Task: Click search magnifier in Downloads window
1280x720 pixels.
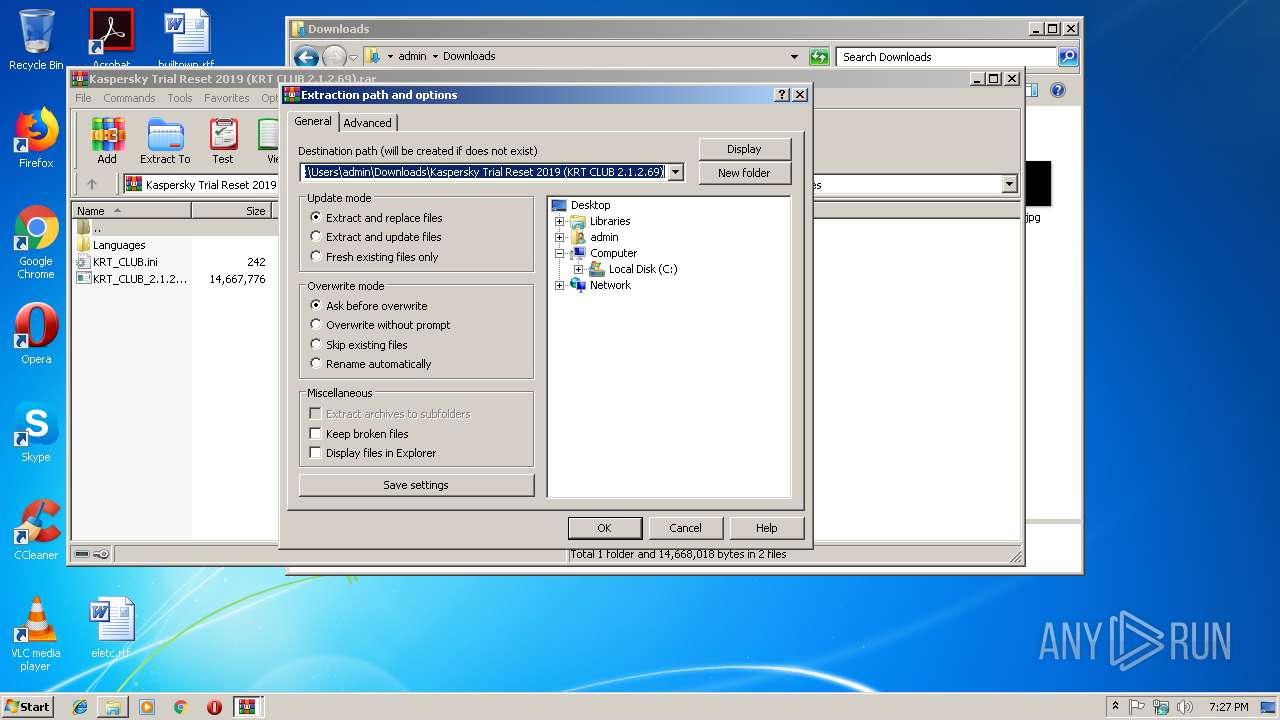Action: pyautogui.click(x=1068, y=57)
